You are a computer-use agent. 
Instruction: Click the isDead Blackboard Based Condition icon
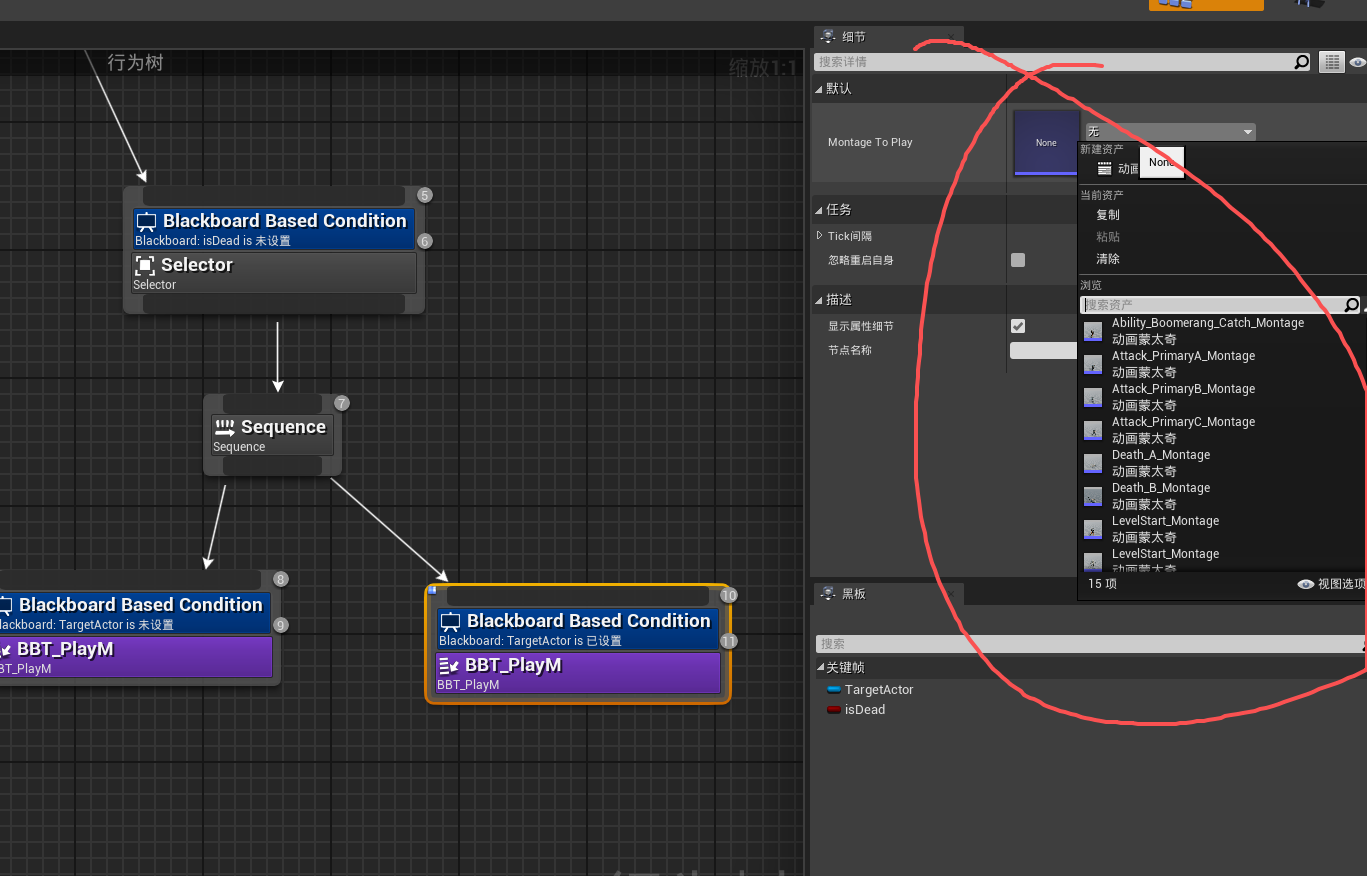click(x=146, y=222)
